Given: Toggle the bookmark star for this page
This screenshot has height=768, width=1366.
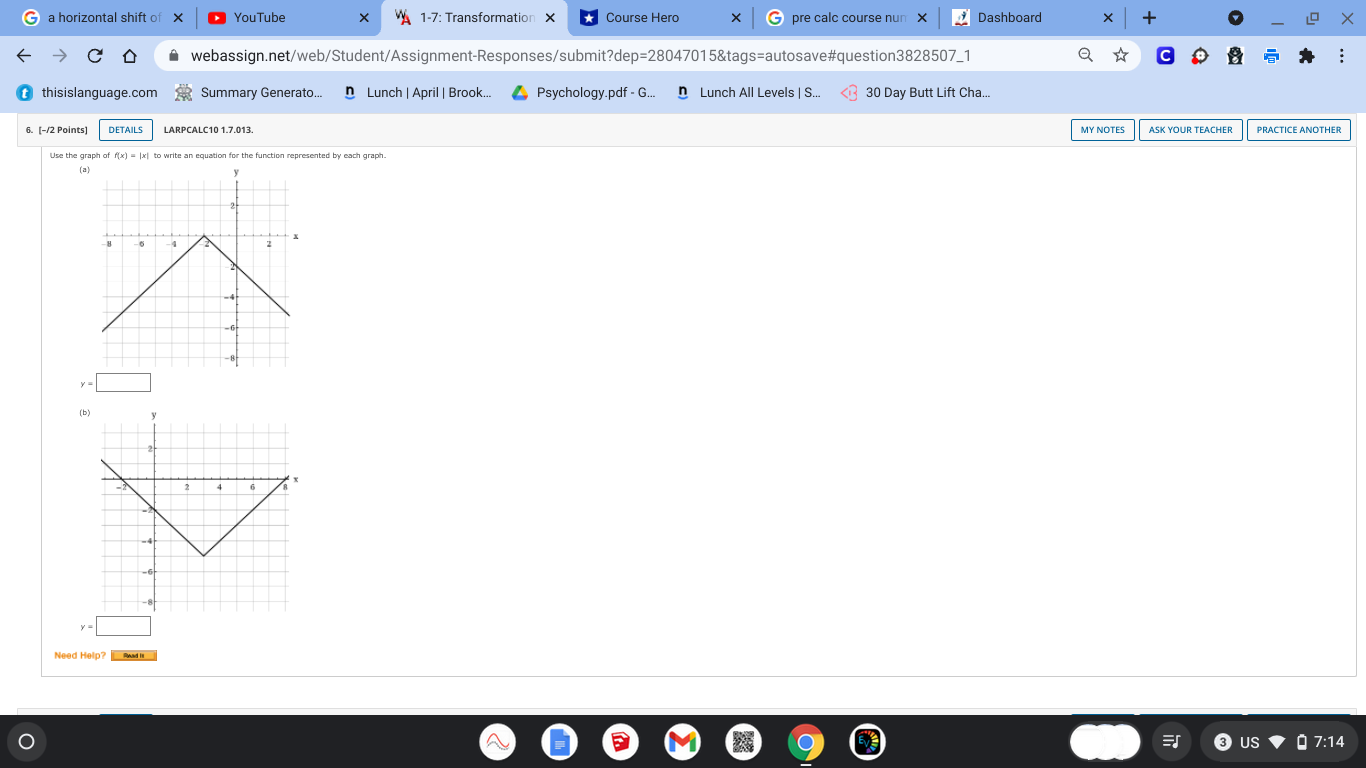Looking at the screenshot, I should (x=1120, y=56).
